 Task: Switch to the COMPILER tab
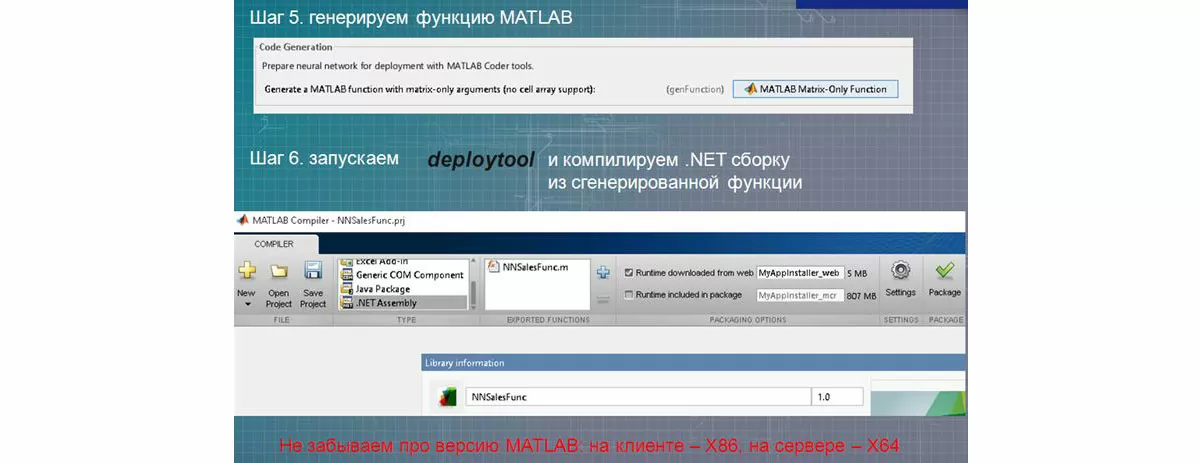click(x=274, y=243)
